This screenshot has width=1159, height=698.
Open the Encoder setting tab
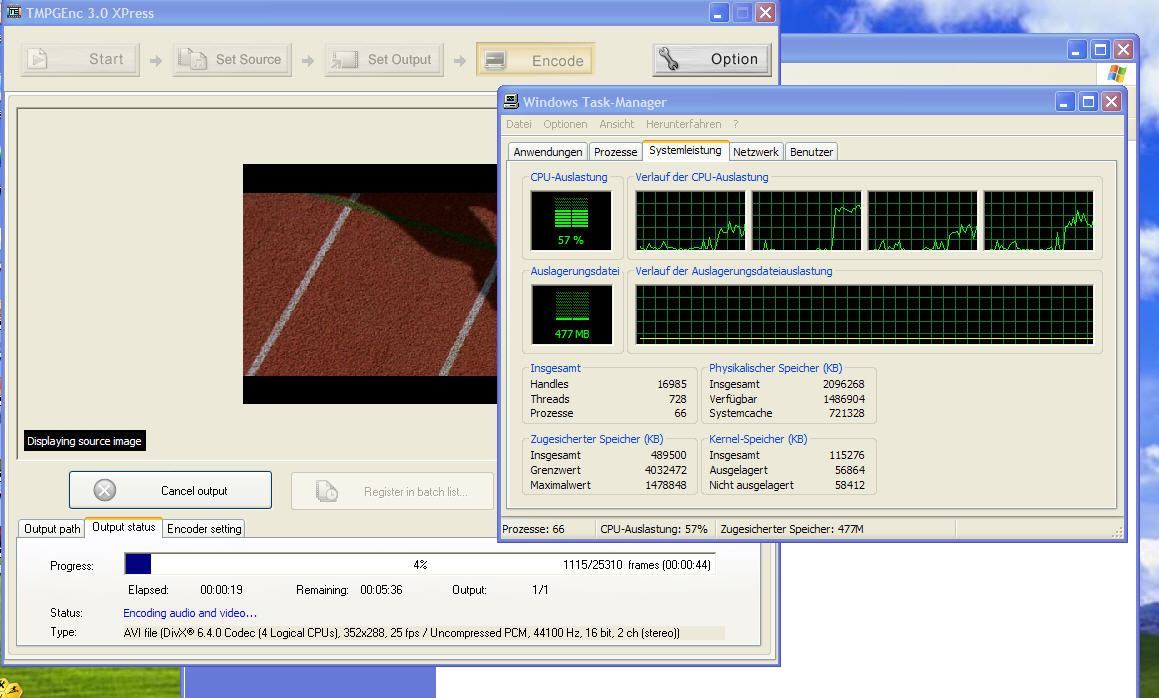point(204,529)
